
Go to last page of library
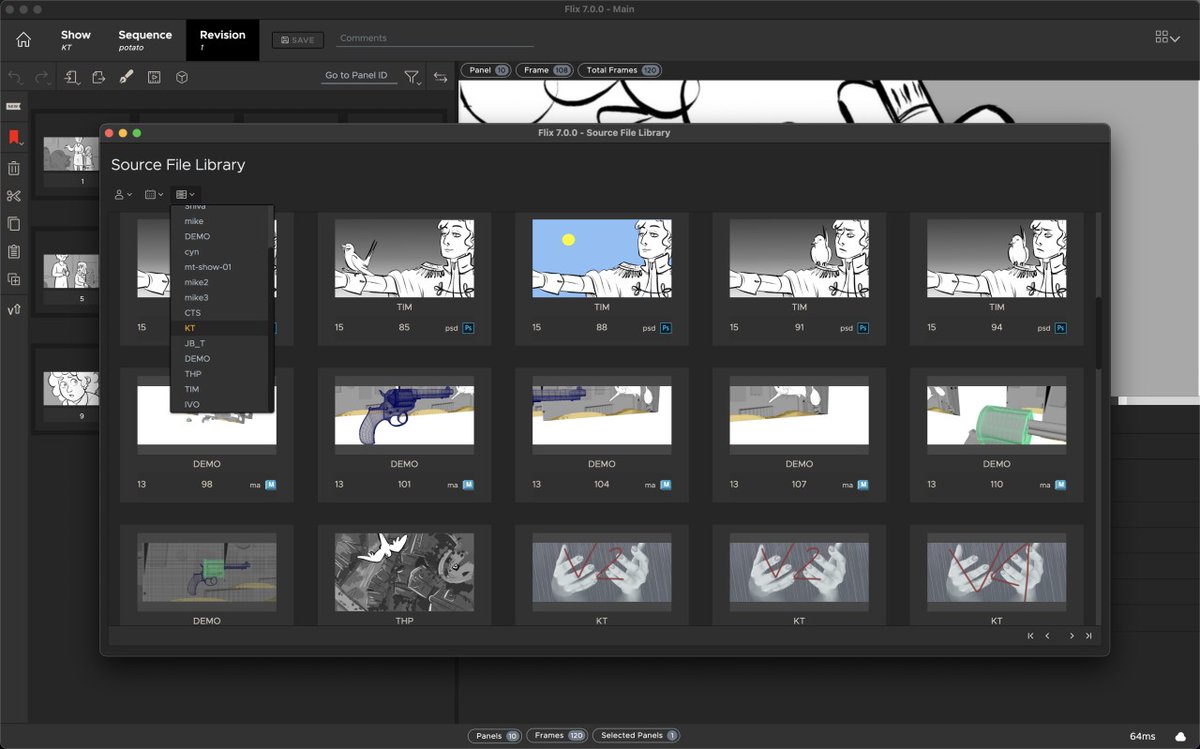pos(1088,636)
